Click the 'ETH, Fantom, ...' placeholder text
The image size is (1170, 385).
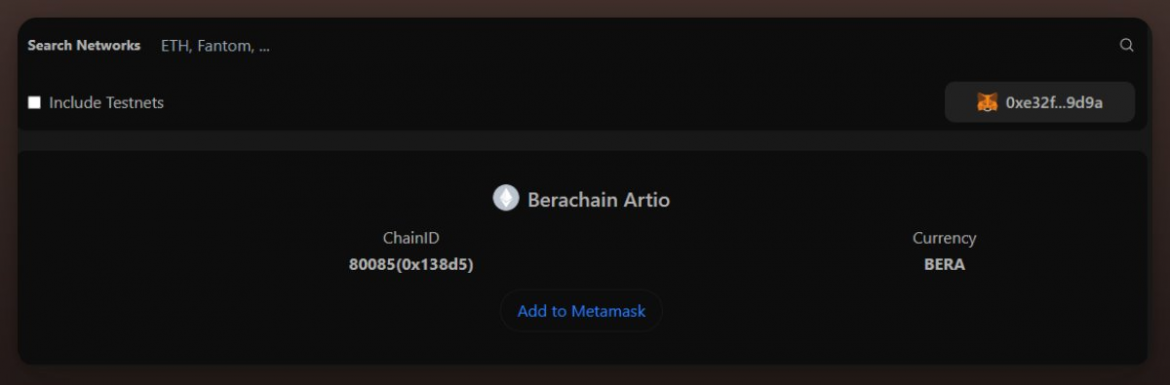pyautogui.click(x=216, y=46)
